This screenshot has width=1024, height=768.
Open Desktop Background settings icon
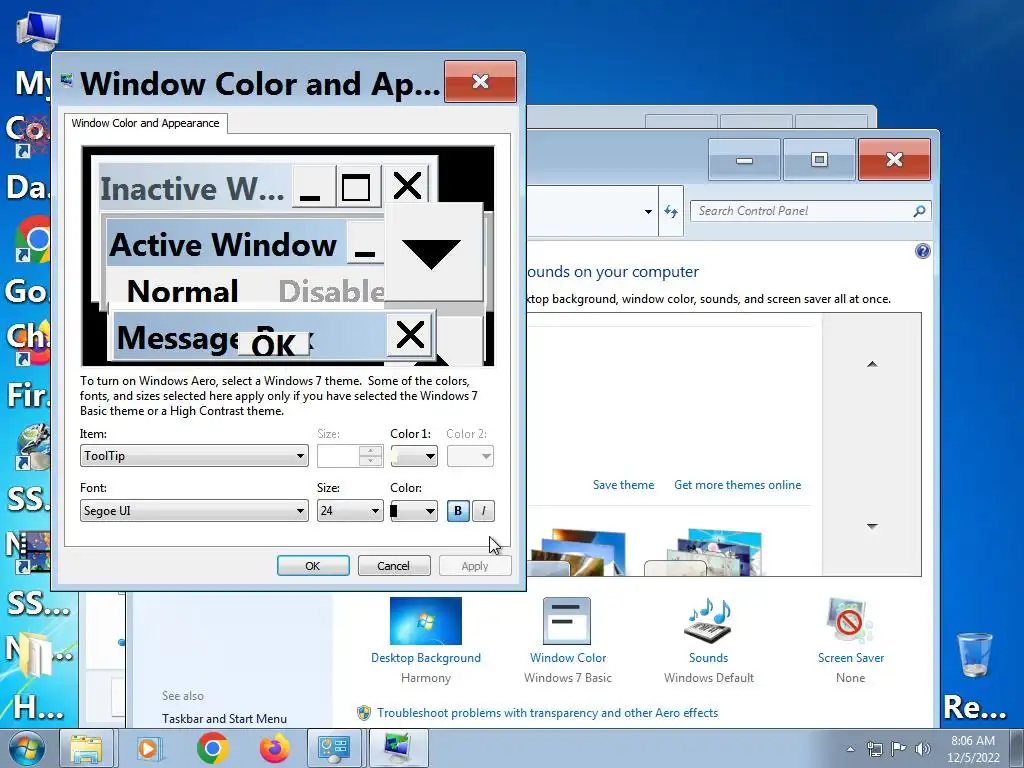click(x=426, y=621)
